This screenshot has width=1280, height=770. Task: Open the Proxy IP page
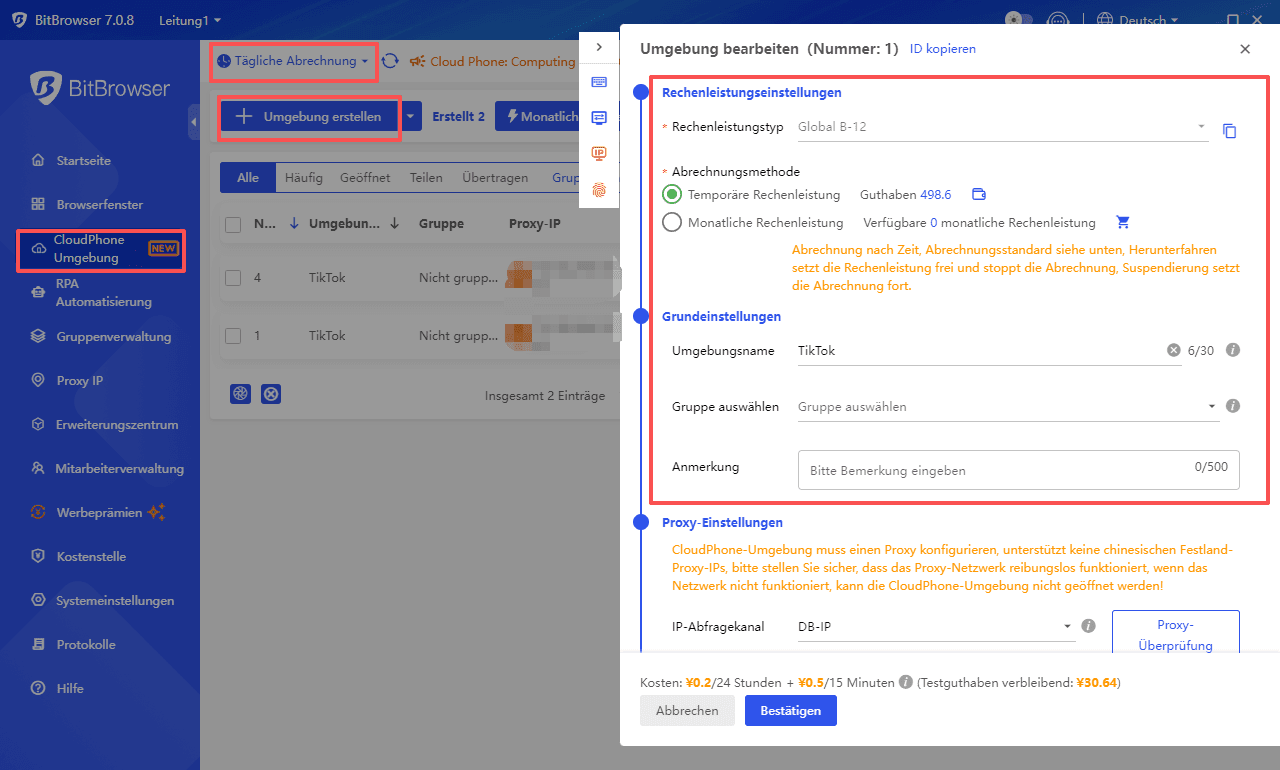80,380
